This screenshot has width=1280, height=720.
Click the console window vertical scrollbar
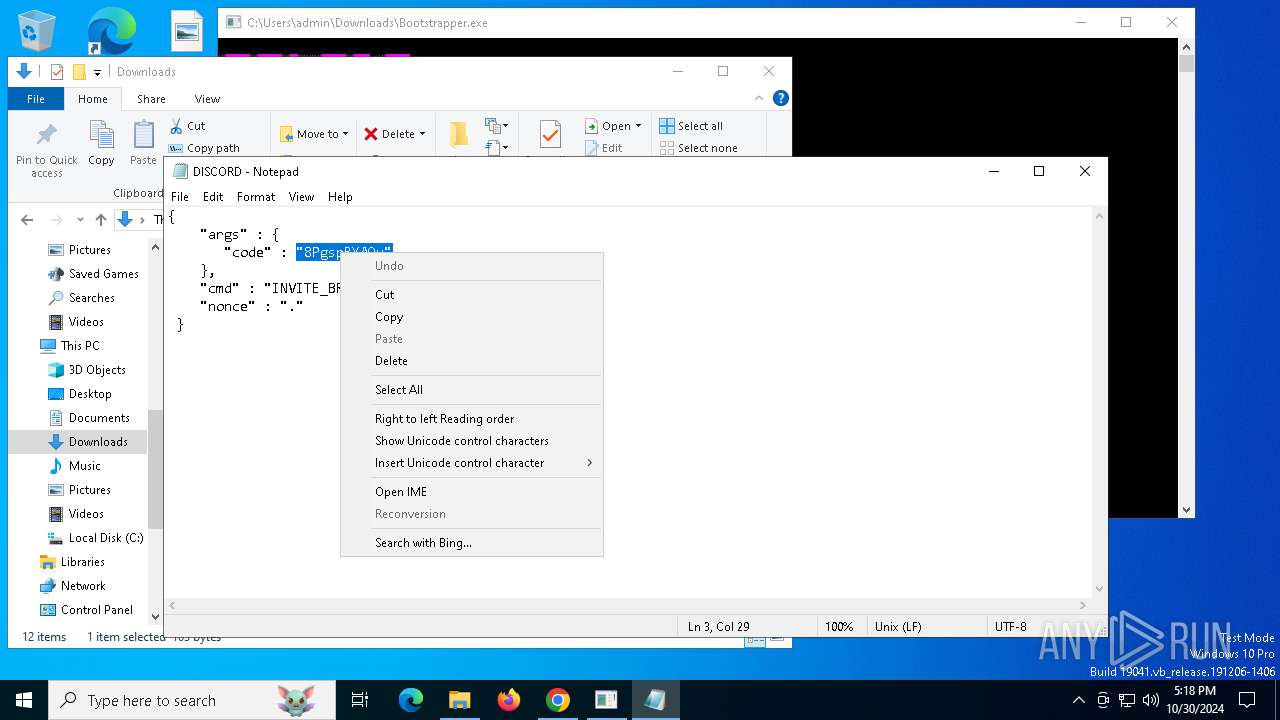coord(1187,278)
